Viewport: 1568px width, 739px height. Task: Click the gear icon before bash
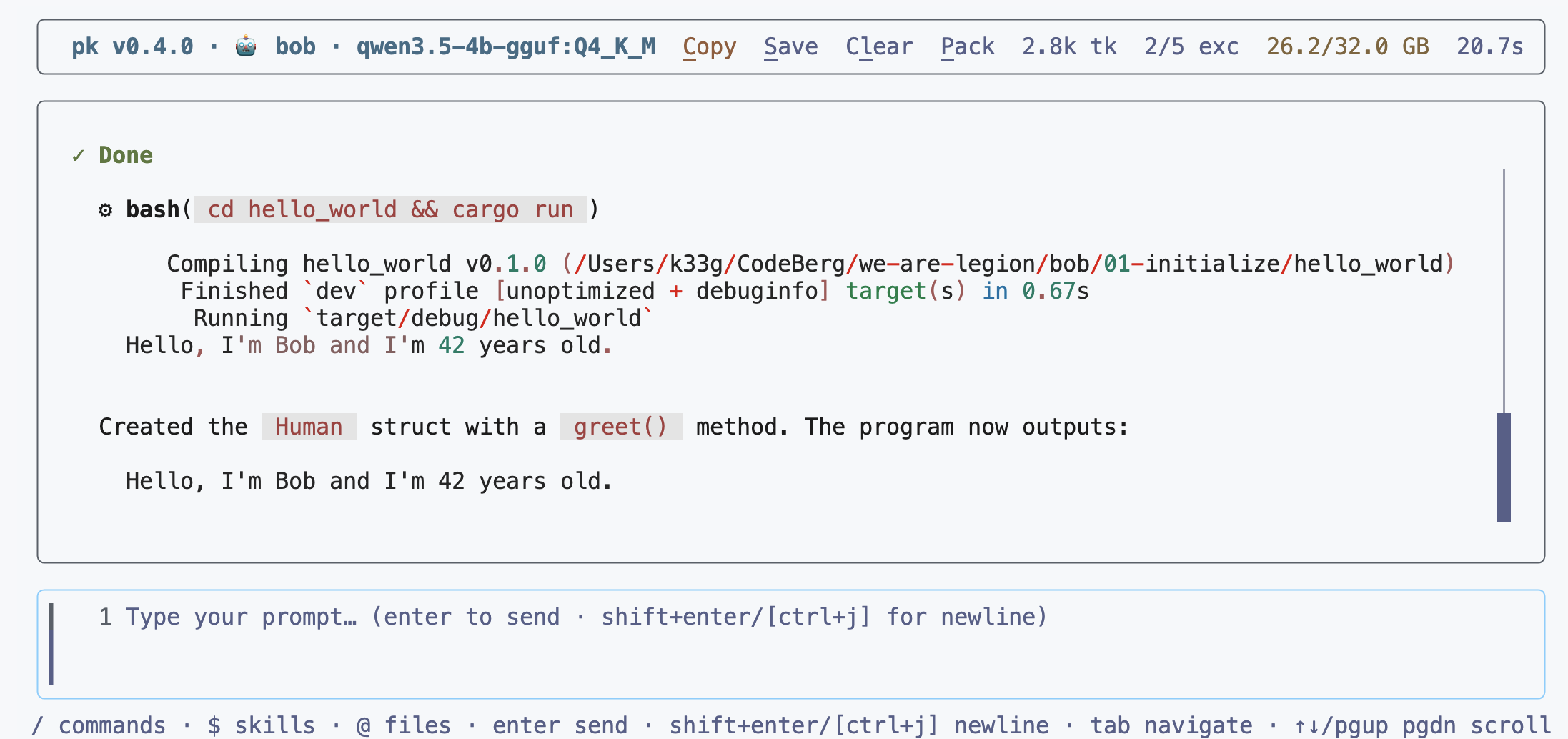coord(106,210)
